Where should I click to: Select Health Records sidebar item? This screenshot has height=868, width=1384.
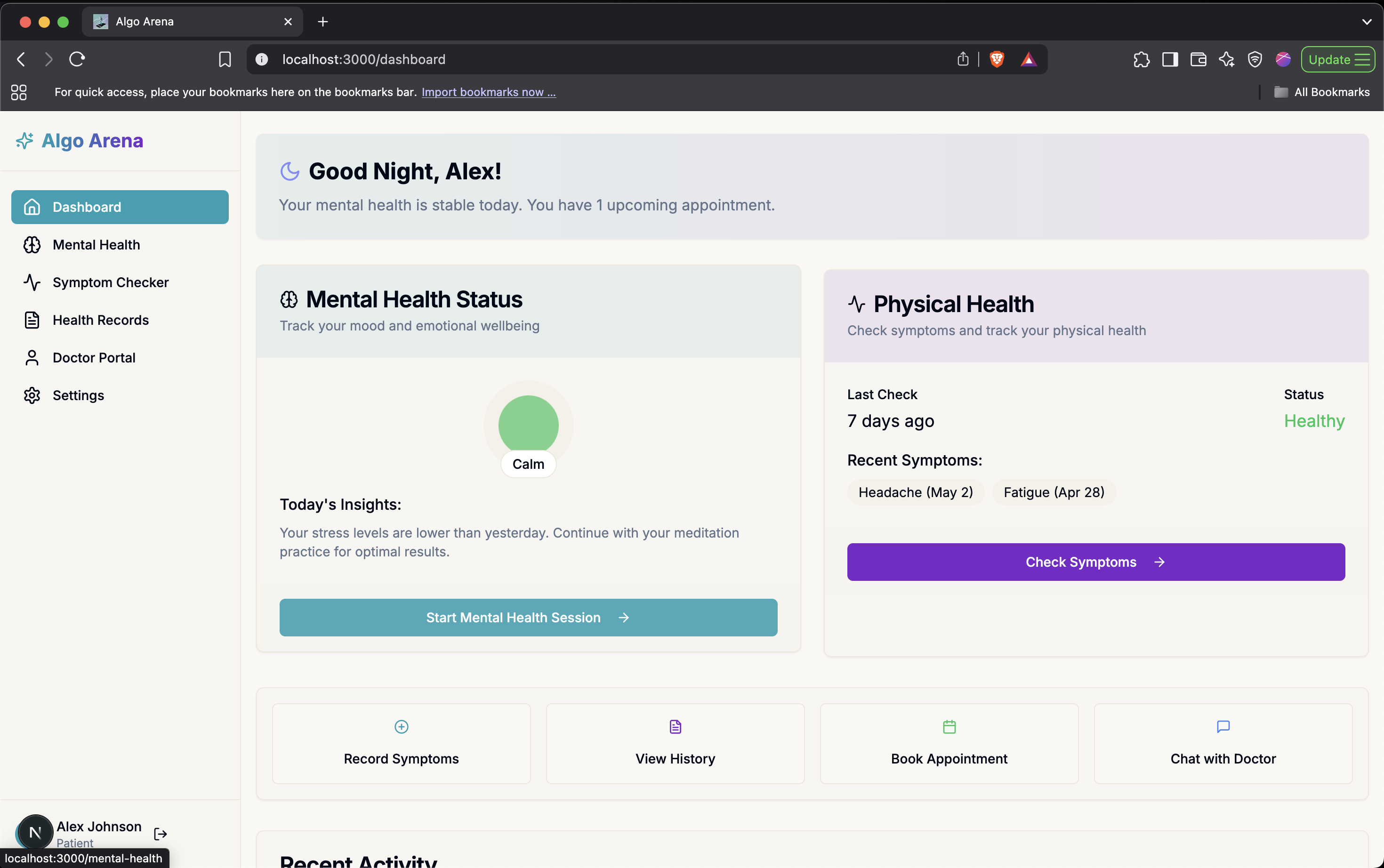pyautogui.click(x=100, y=320)
